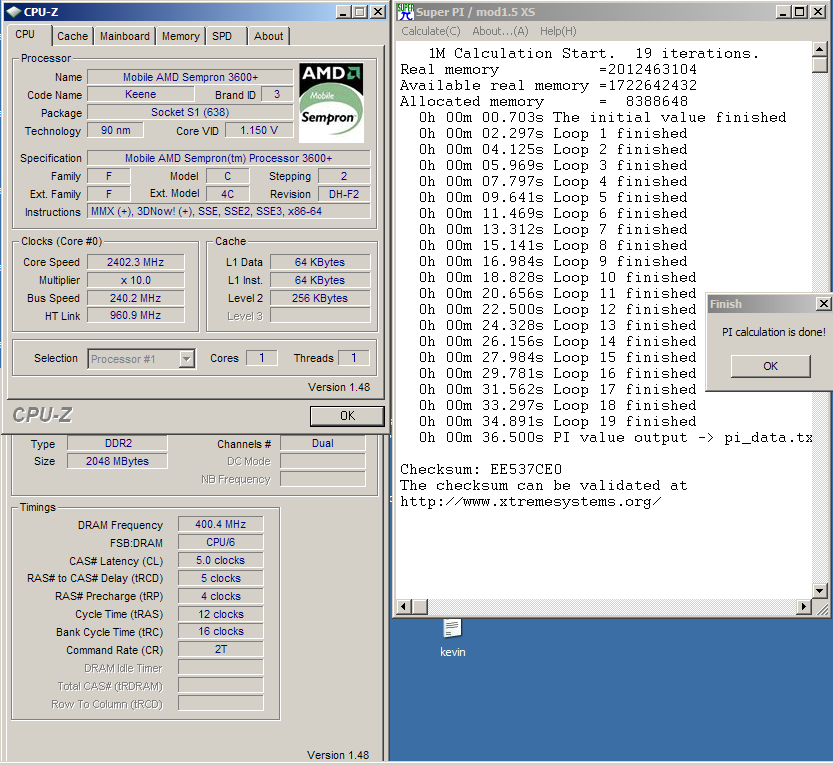Viewport: 833px width, 765px height.
Task: Click the Code Name value Keene
Action: pos(141,94)
